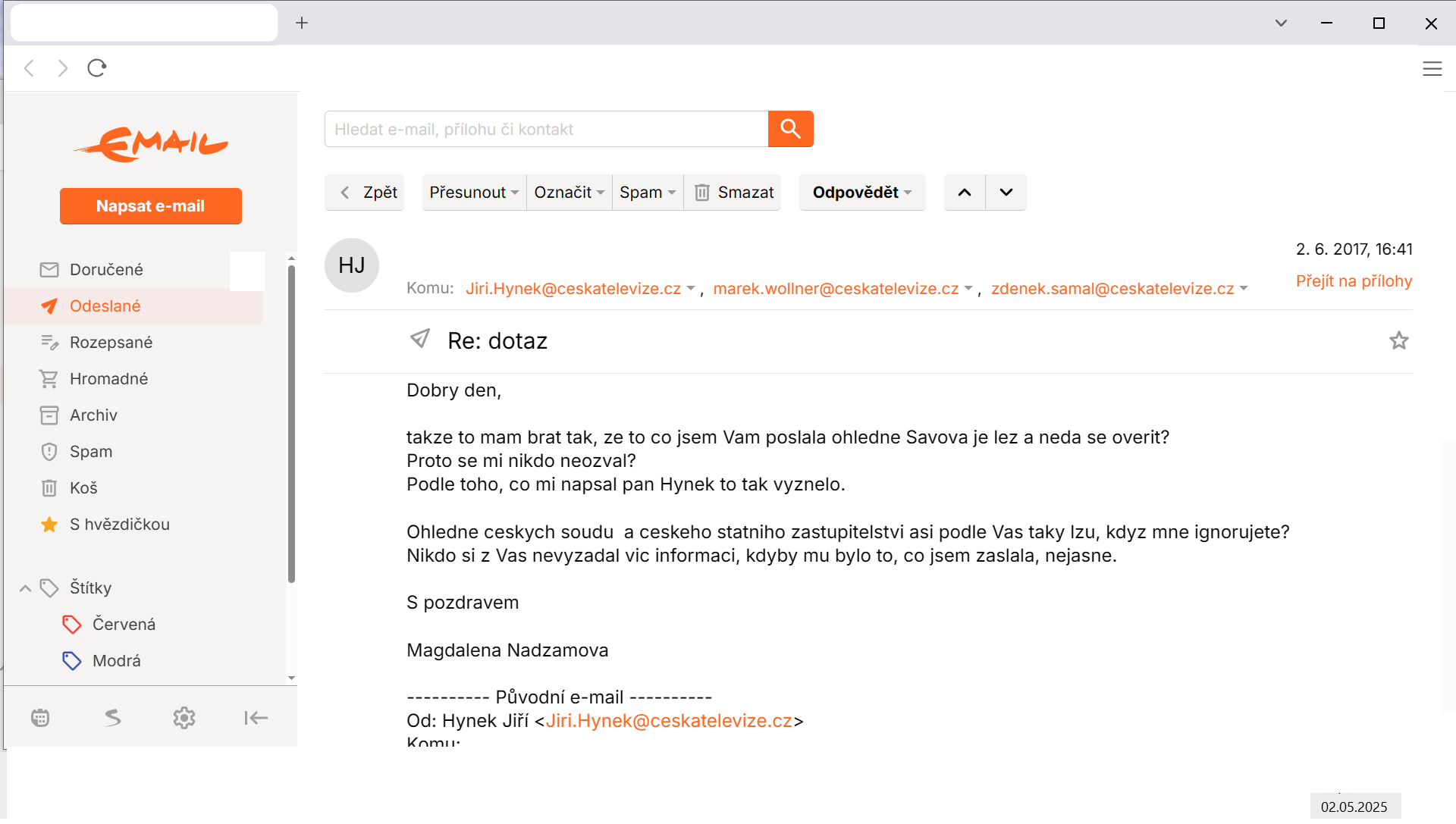The image size is (1456, 824).
Task: Open the tab list chevron in the title bar
Action: click(1281, 23)
